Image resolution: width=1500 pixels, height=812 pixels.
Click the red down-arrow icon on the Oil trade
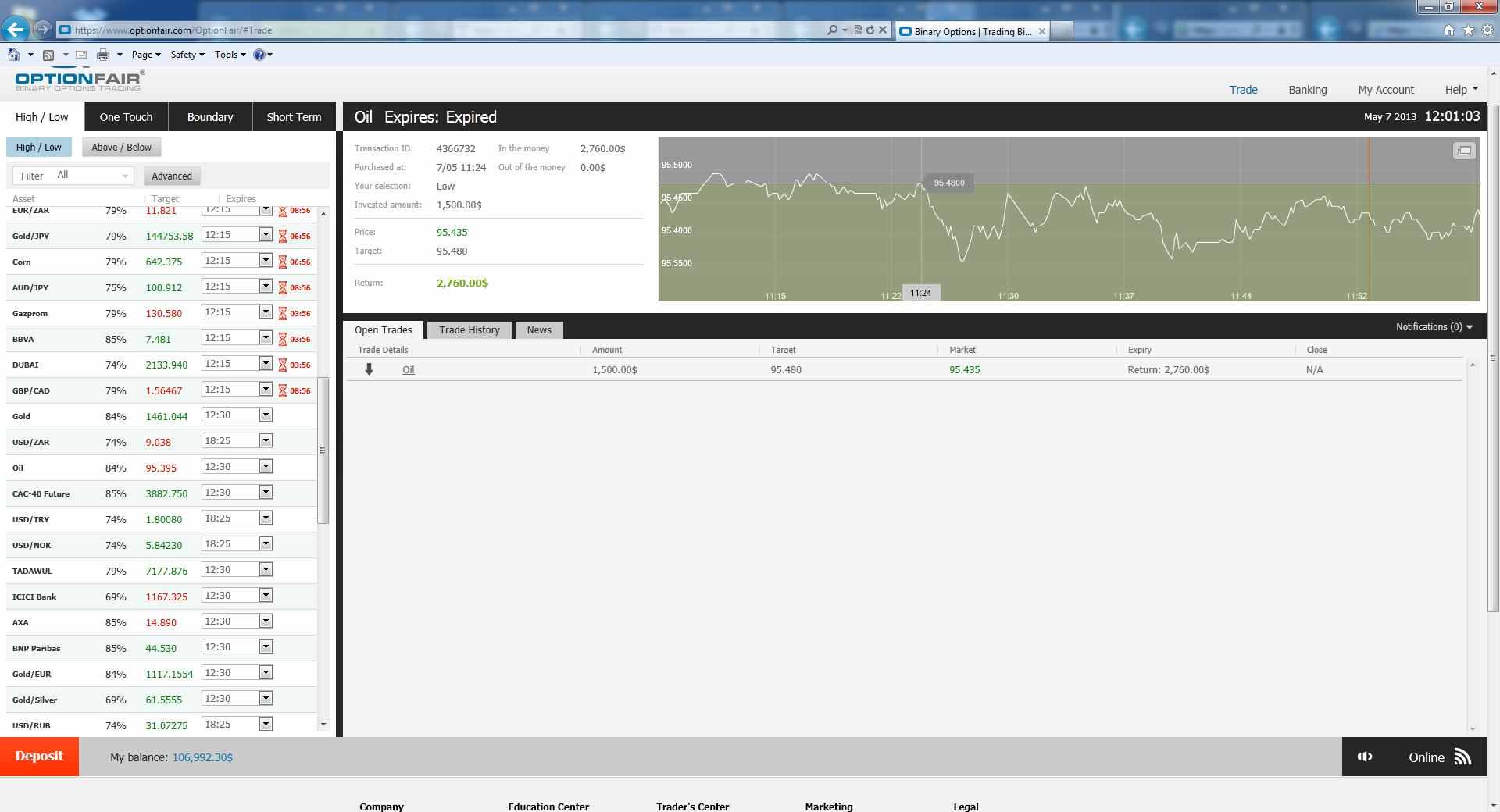point(370,369)
